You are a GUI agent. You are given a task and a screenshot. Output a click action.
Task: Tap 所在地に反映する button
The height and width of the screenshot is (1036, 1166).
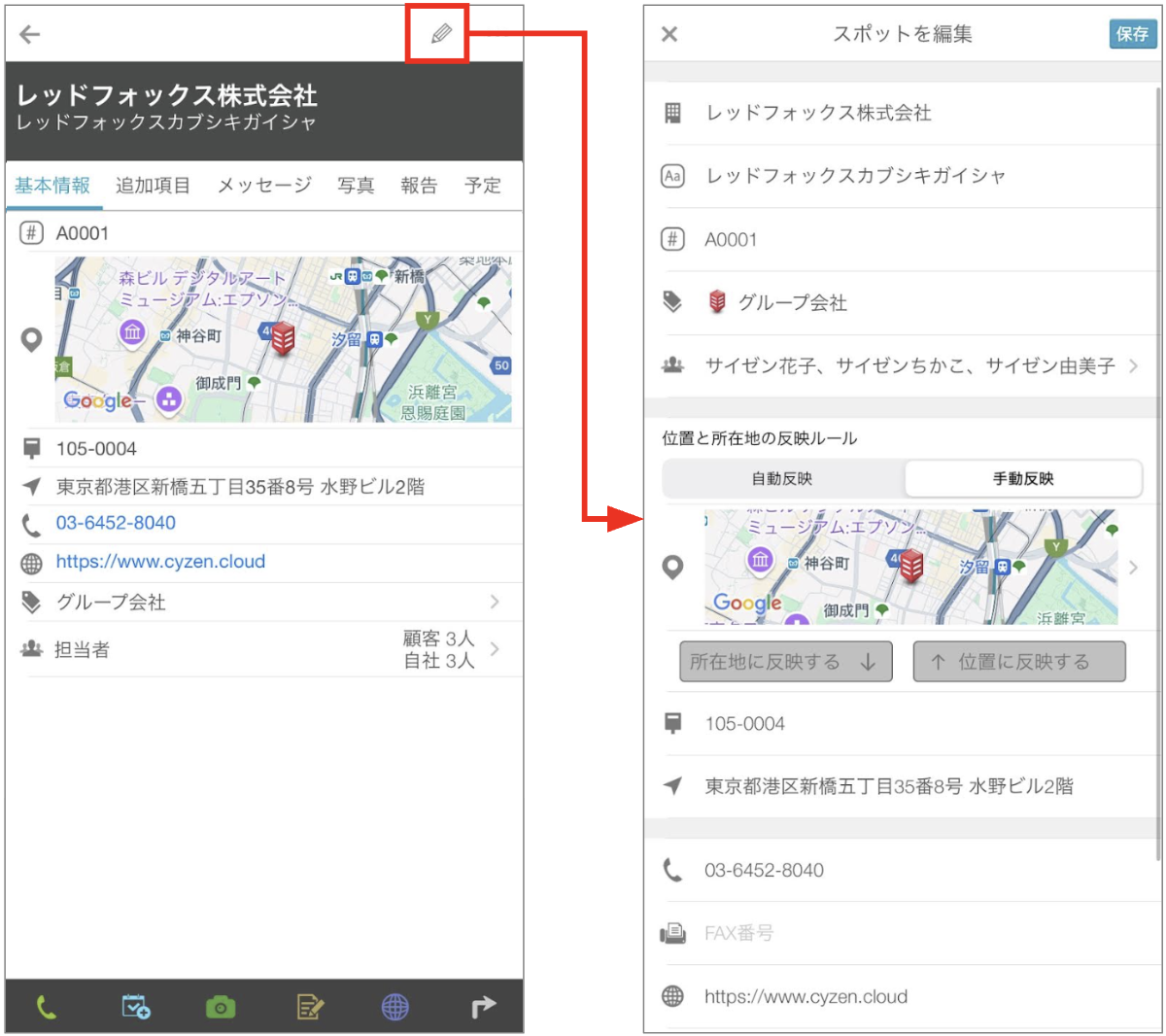click(785, 662)
